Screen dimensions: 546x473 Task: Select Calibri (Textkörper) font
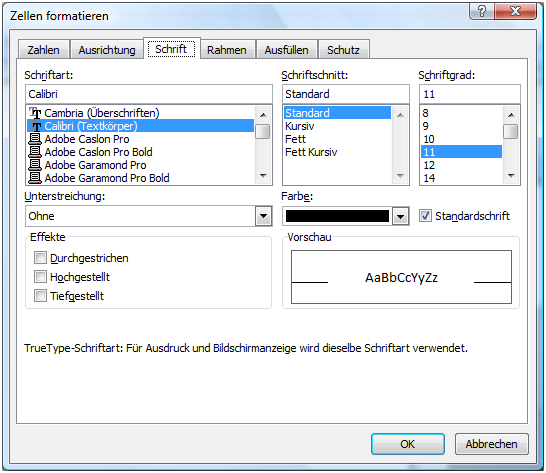tap(140, 126)
